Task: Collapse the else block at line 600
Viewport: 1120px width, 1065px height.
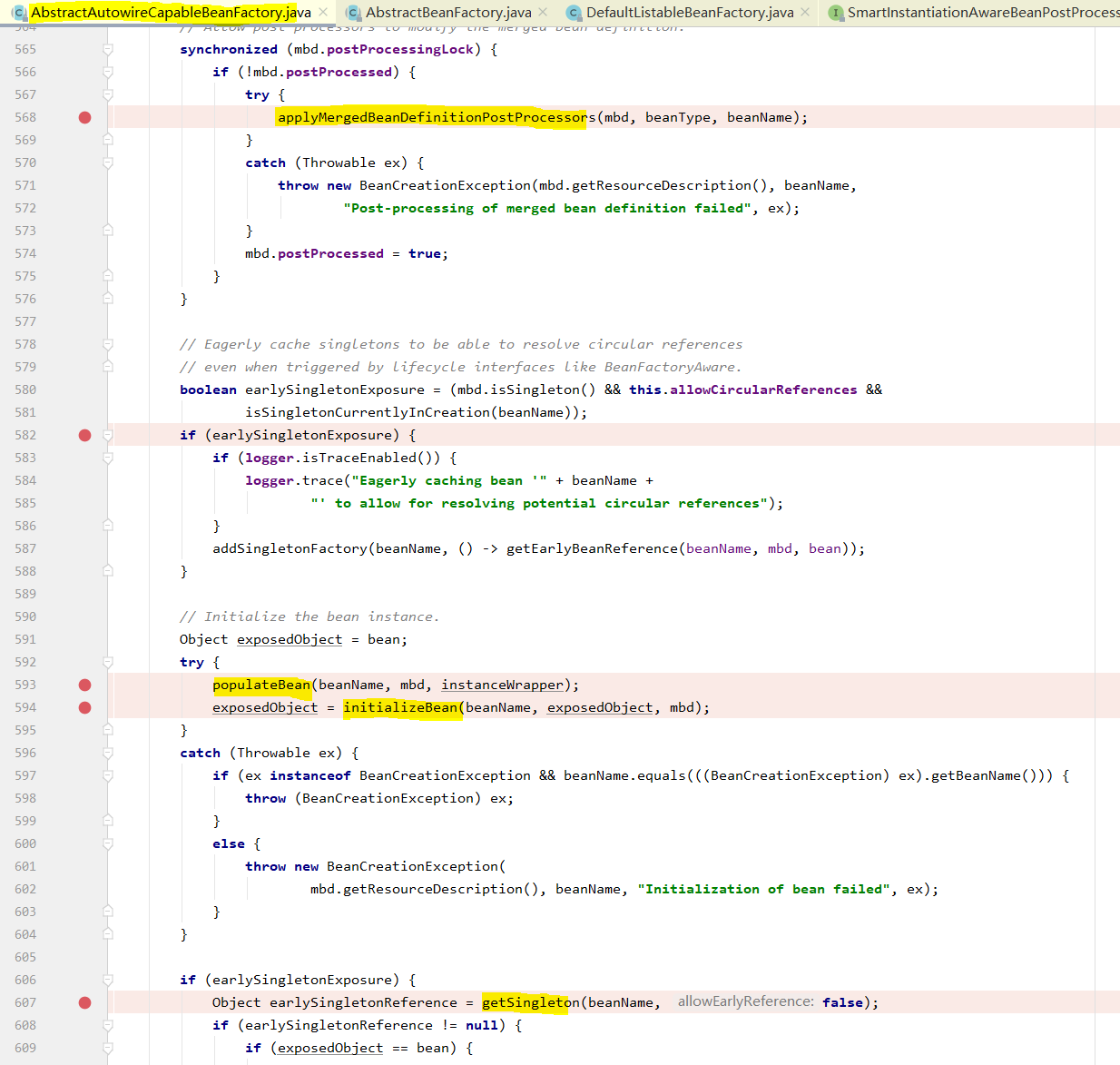Action: point(108,843)
